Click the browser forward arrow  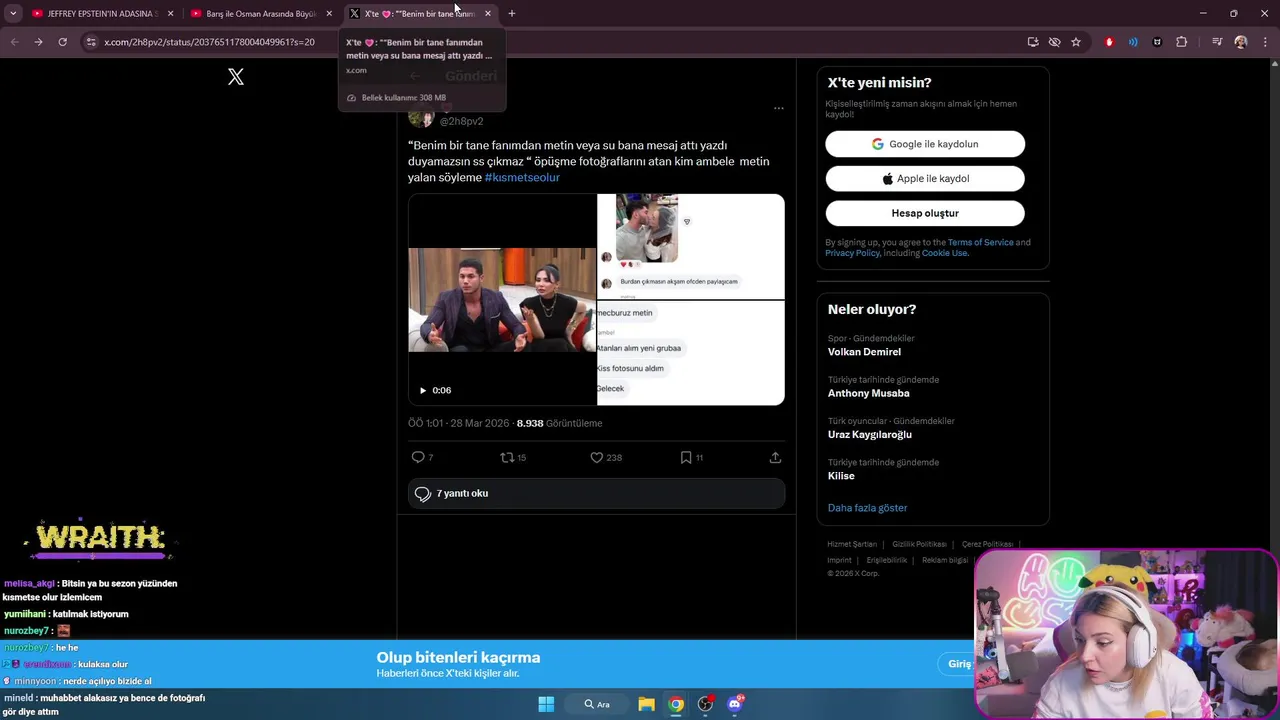click(38, 42)
